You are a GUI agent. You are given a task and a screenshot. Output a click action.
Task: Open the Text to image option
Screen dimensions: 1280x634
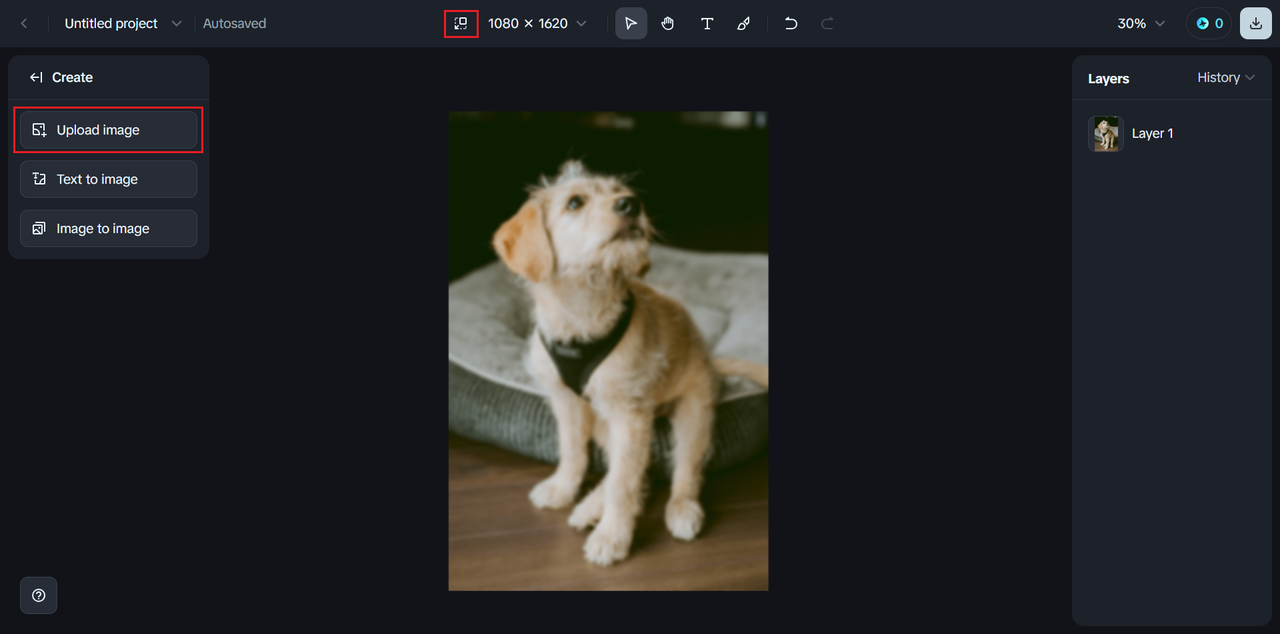click(x=108, y=179)
